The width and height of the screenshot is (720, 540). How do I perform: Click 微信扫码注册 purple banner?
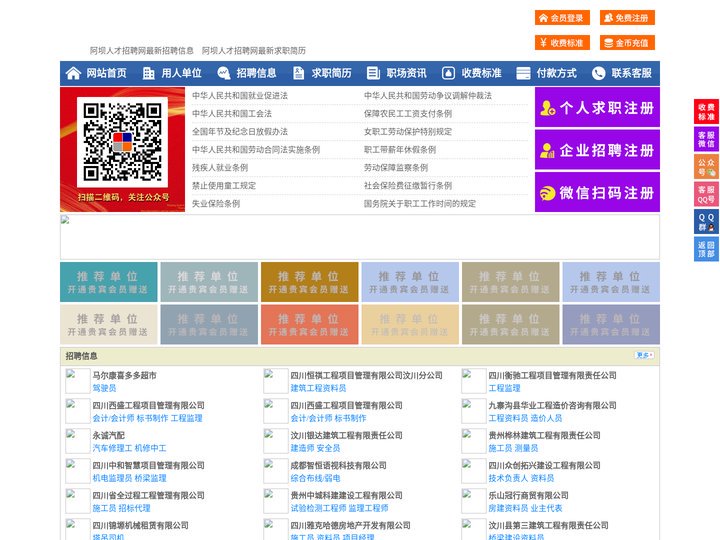[597, 192]
